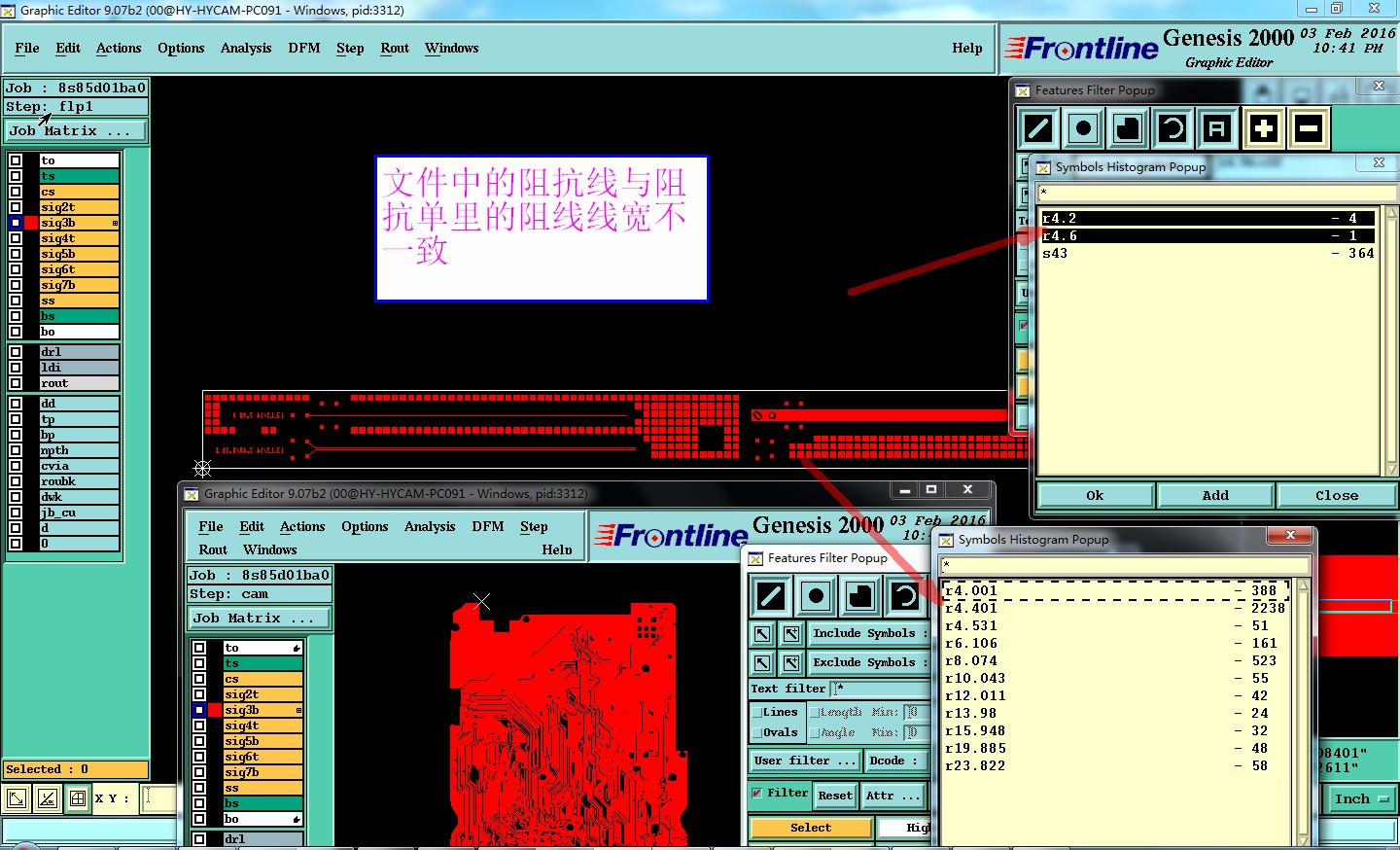
Task: Click Ok in top Symbols Histogram Popup
Action: point(1096,495)
